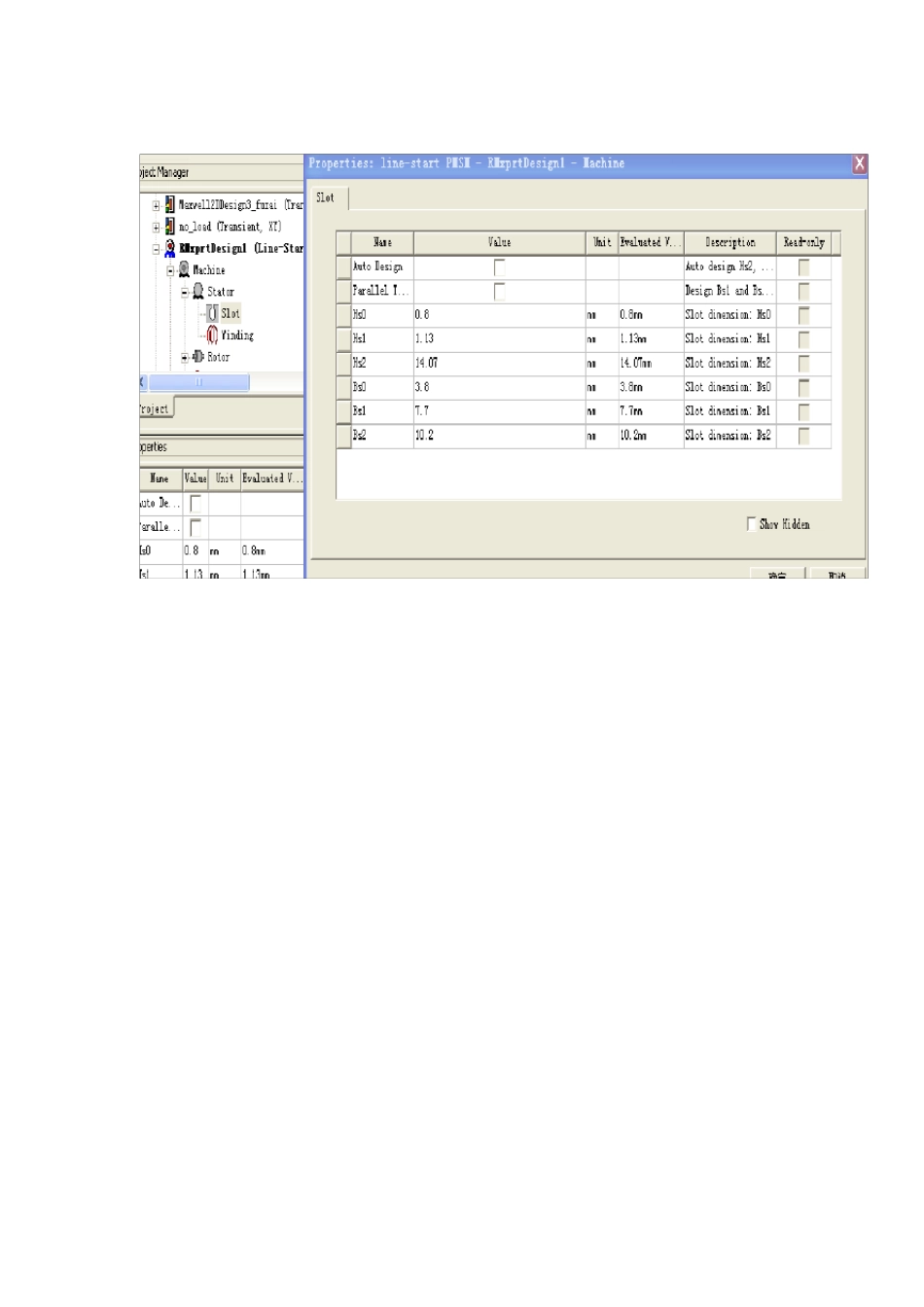Click the no_load transient design icon
Image resolution: width=924 pixels, height=1307 pixels.
pyautogui.click(x=170, y=227)
